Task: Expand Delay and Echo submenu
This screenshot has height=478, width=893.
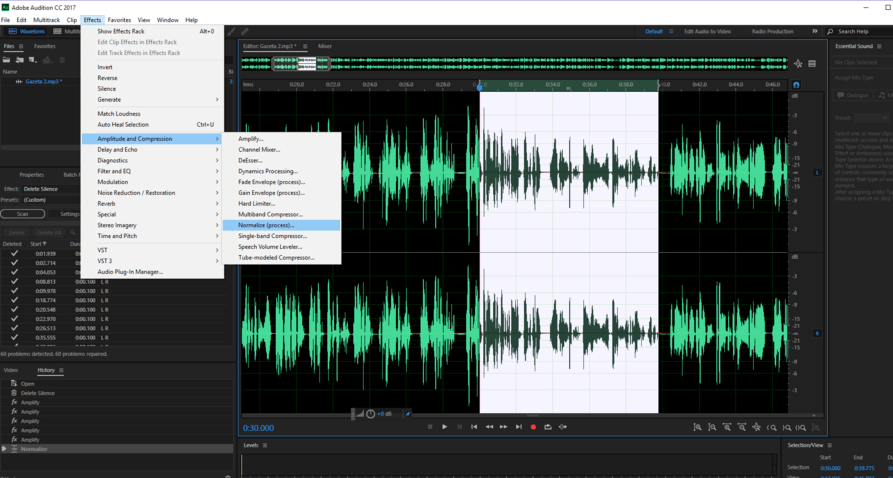Action: click(x=153, y=150)
